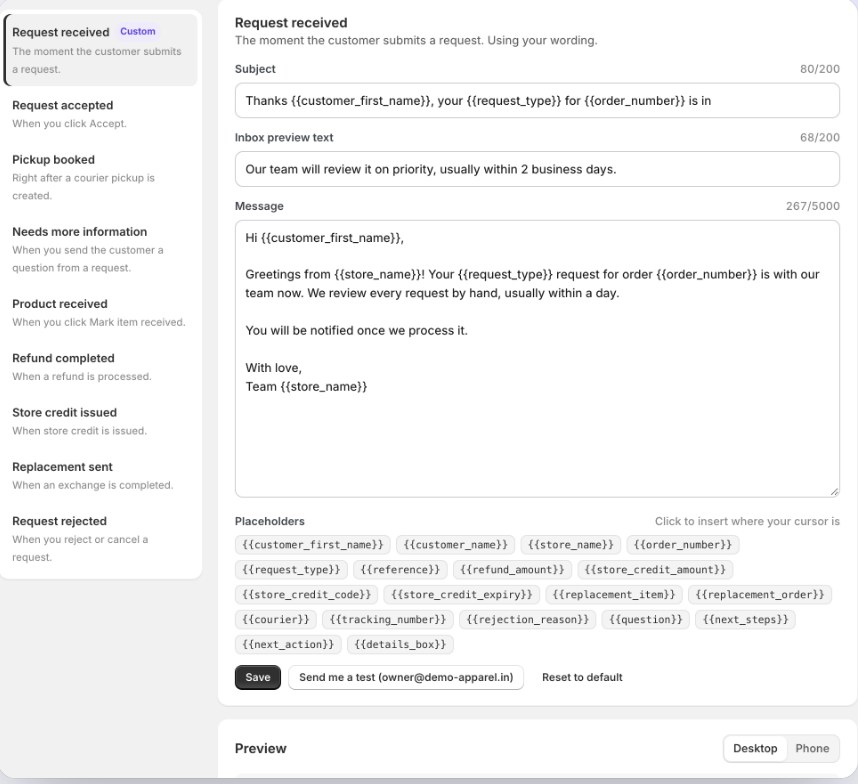858x784 pixels.
Task: Insert the {{customer_name}} placeholder chip
Action: click(x=455, y=545)
